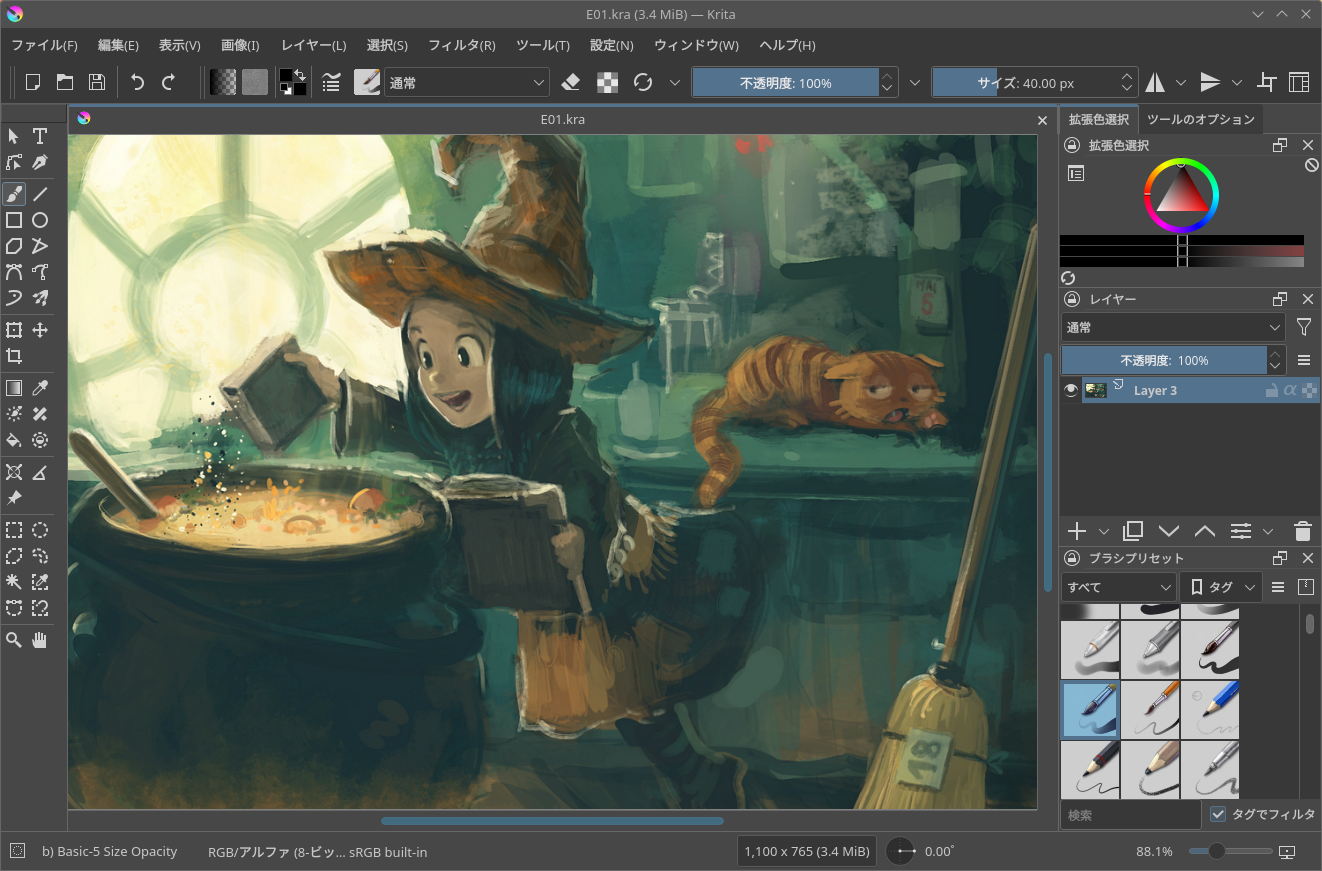Image resolution: width=1322 pixels, height=871 pixels.
Task: Toggle Layer 3 alpha inheritance
Action: [x=1290, y=390]
